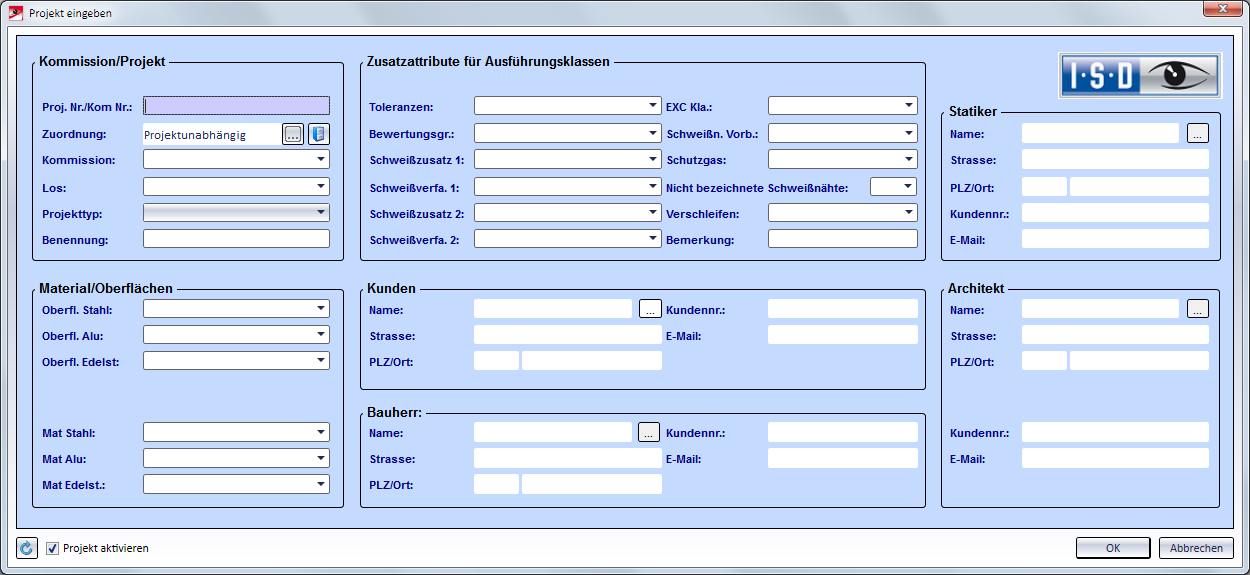Expand the Kommission dropdown
The width and height of the screenshot is (1250, 575).
321,160
